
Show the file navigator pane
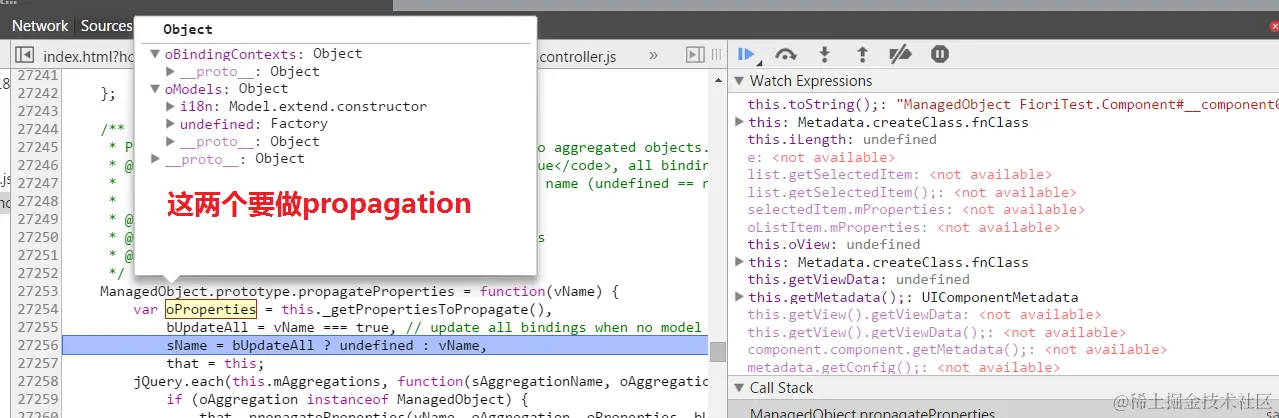tap(25, 55)
